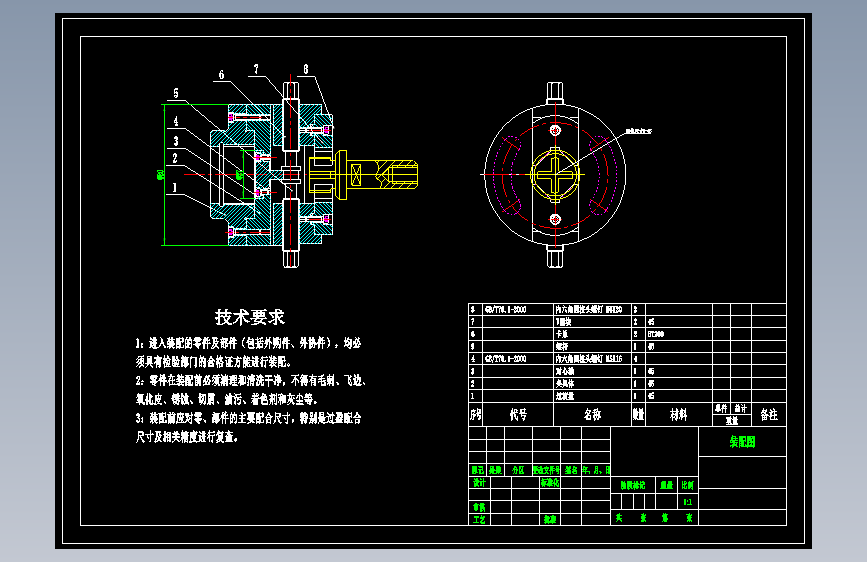This screenshot has width=867, height=562.
Task: Select the '技术要求' heading text
Action: [x=250, y=318]
